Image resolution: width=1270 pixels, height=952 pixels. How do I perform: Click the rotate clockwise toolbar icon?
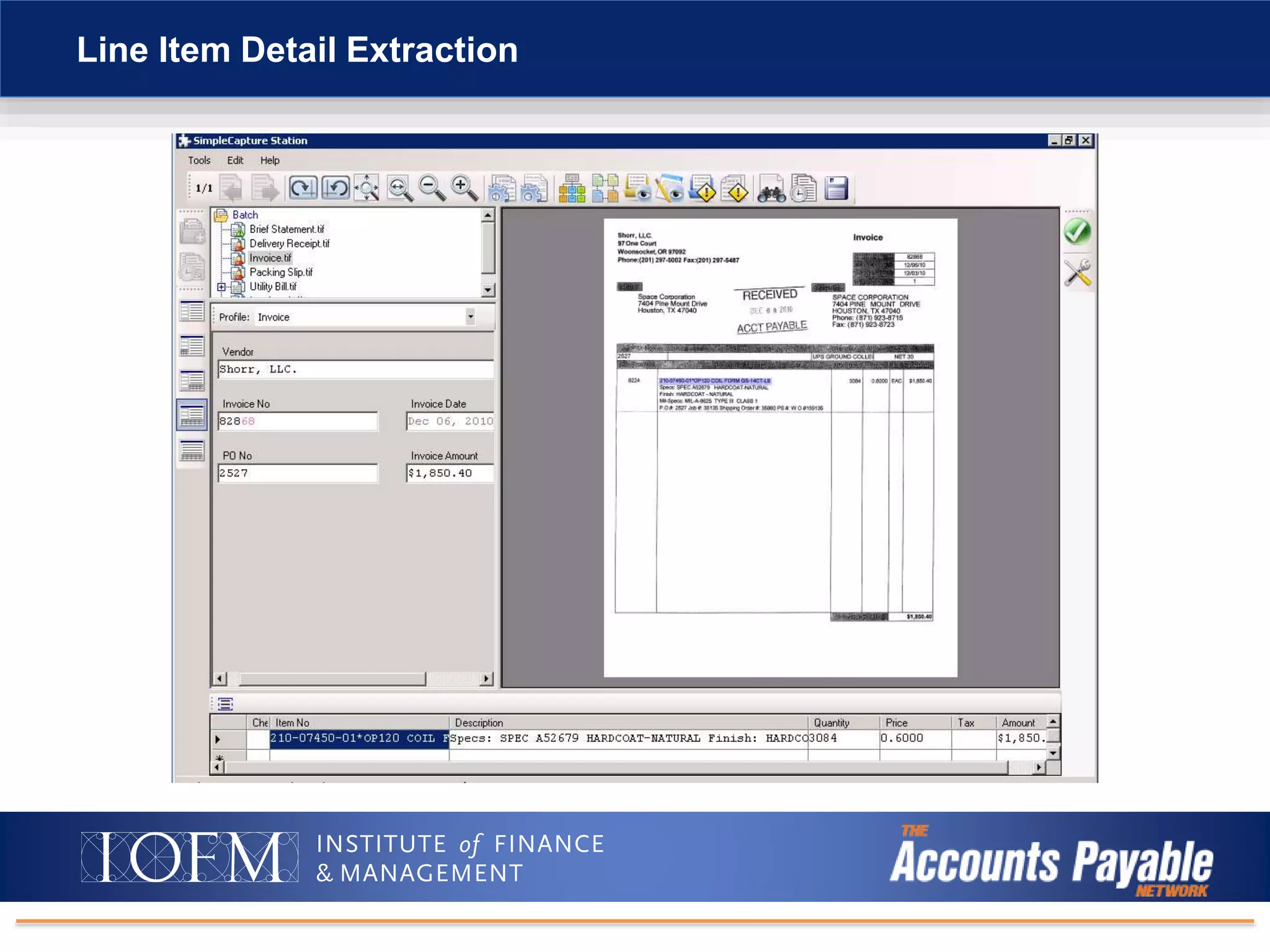(x=303, y=188)
